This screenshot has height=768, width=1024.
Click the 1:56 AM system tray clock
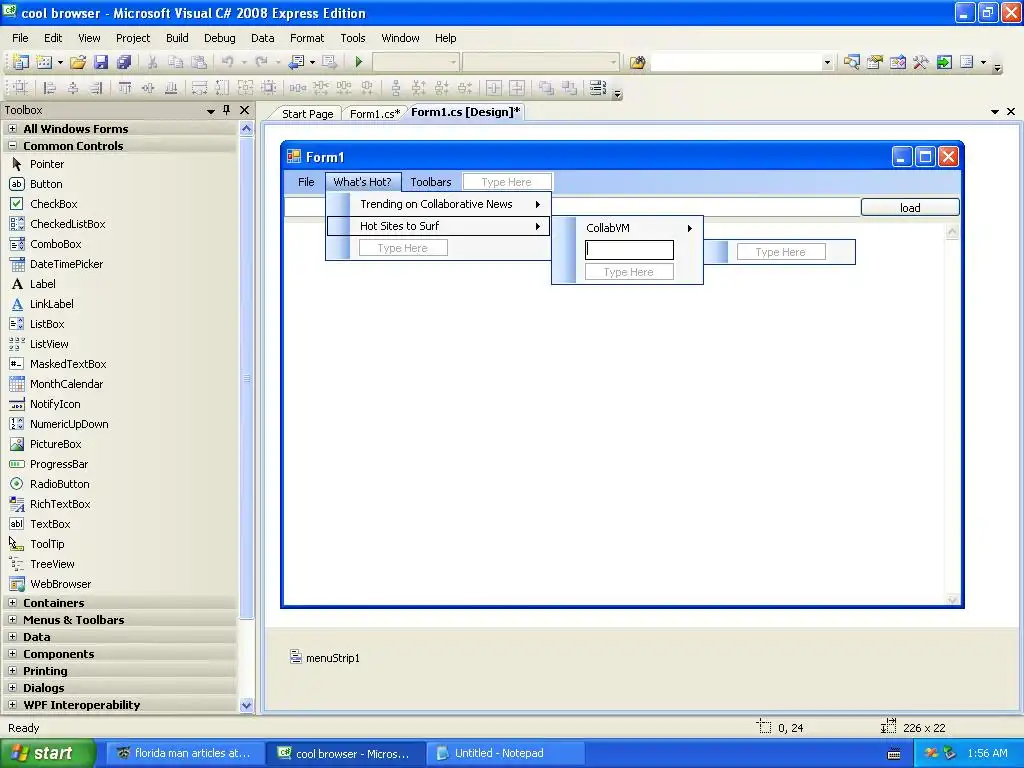pyautogui.click(x=987, y=753)
